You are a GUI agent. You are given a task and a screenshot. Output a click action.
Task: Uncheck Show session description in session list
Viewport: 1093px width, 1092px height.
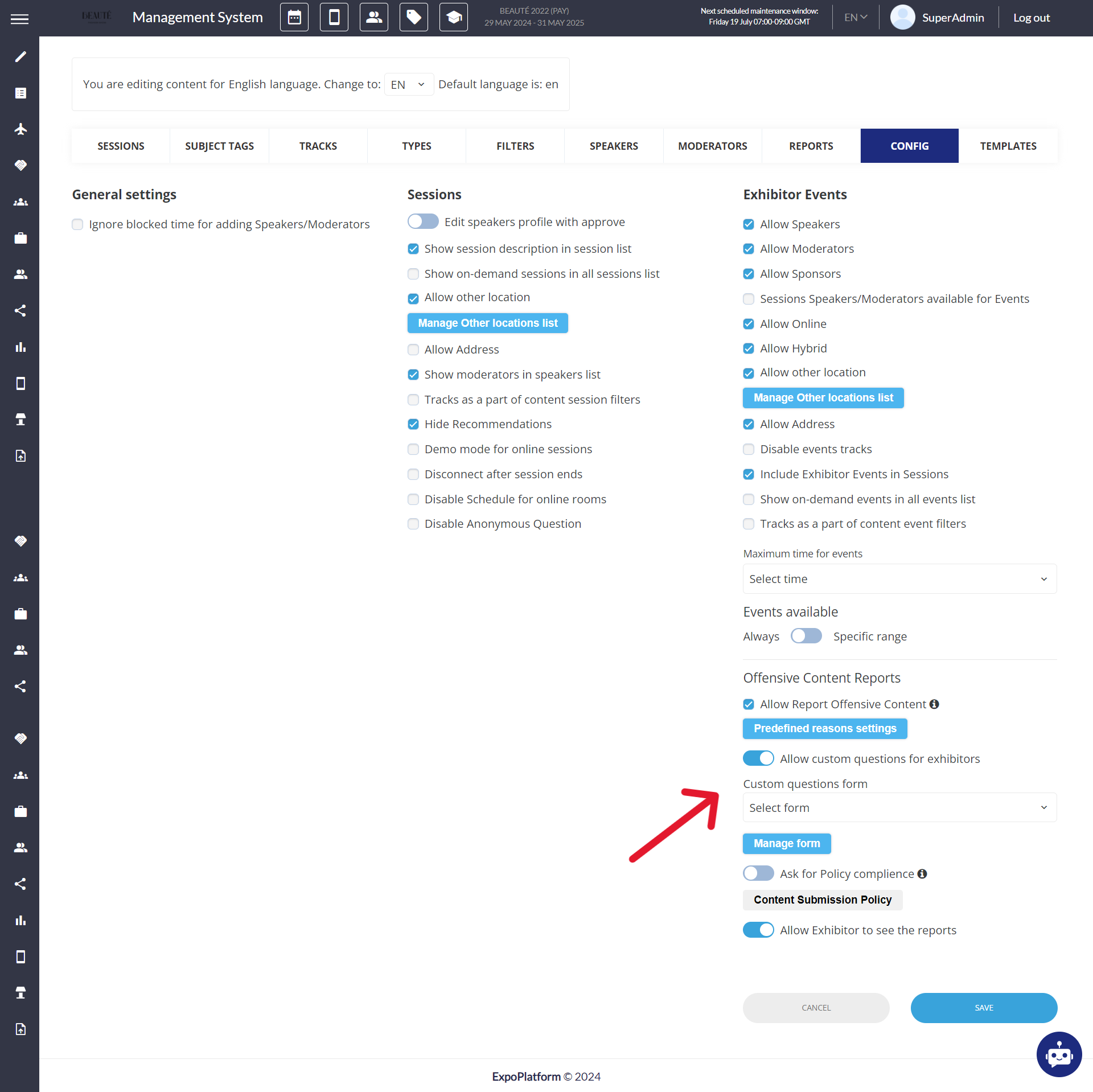(x=413, y=249)
